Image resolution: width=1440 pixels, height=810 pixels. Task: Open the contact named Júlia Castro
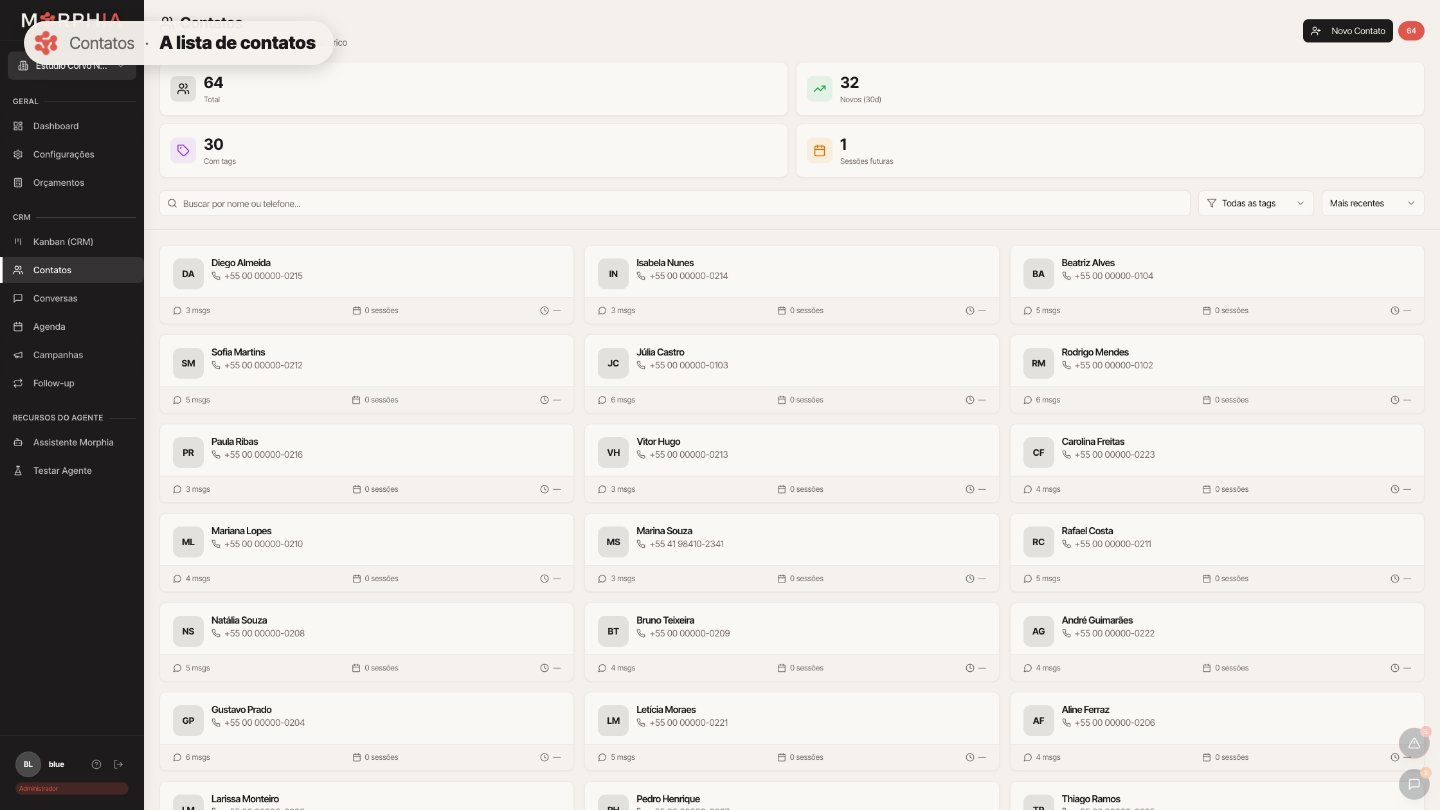(660, 352)
